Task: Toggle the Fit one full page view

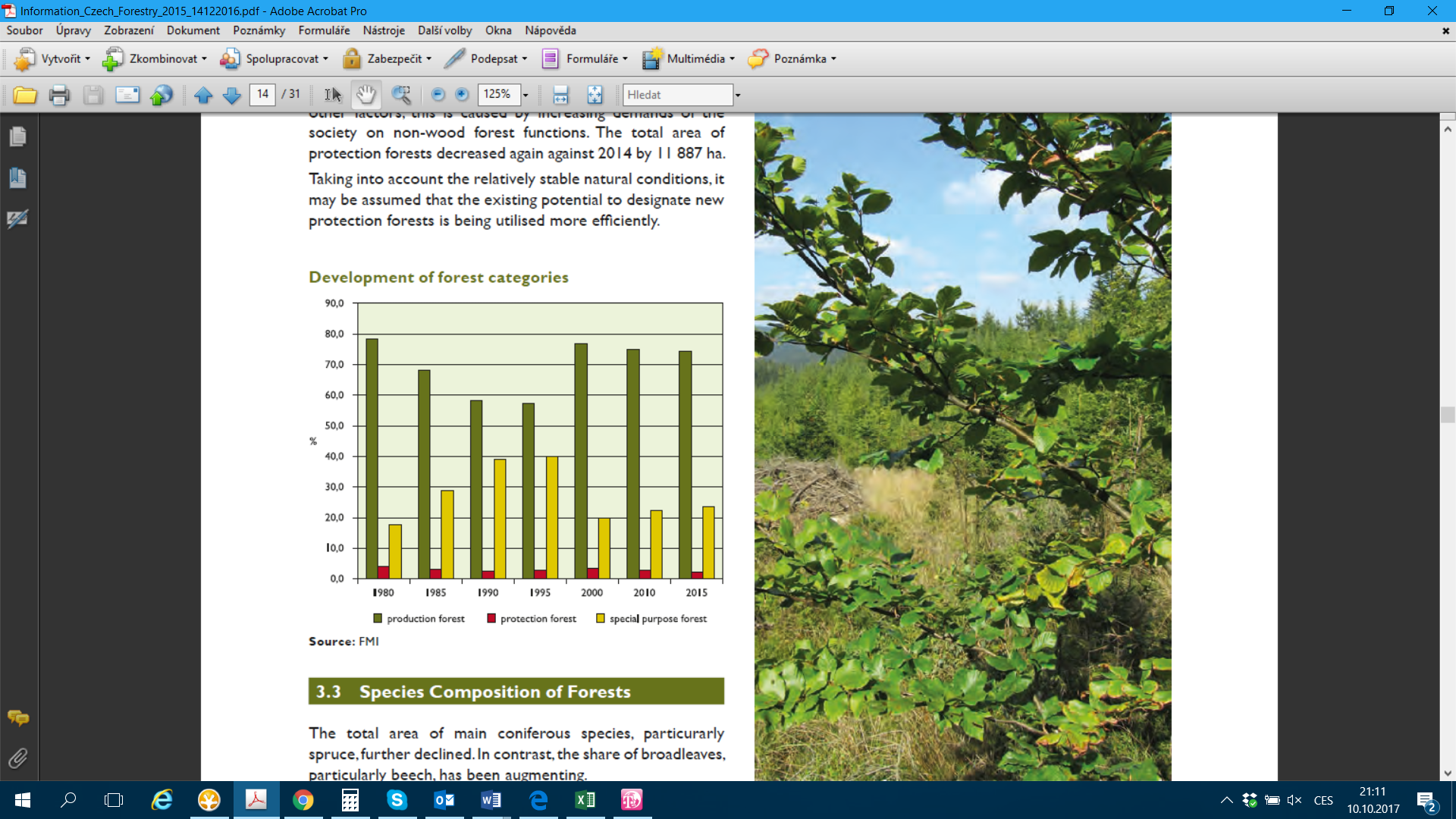Action: click(595, 95)
